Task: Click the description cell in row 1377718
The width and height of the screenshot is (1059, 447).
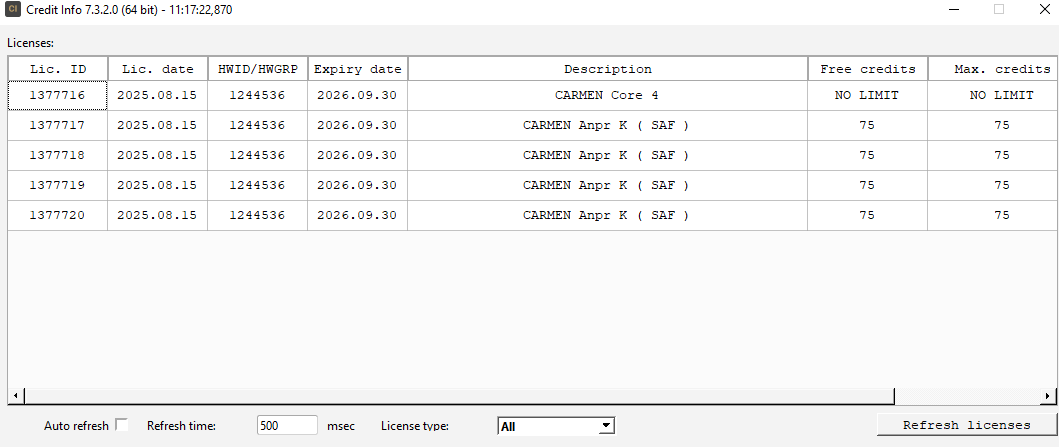Action: (x=608, y=155)
